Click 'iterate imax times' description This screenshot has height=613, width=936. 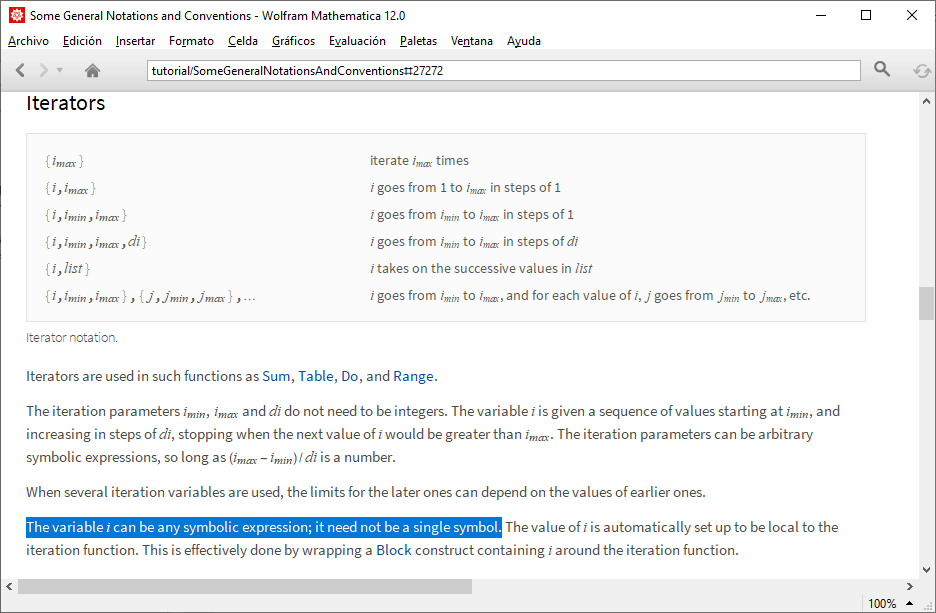click(419, 161)
